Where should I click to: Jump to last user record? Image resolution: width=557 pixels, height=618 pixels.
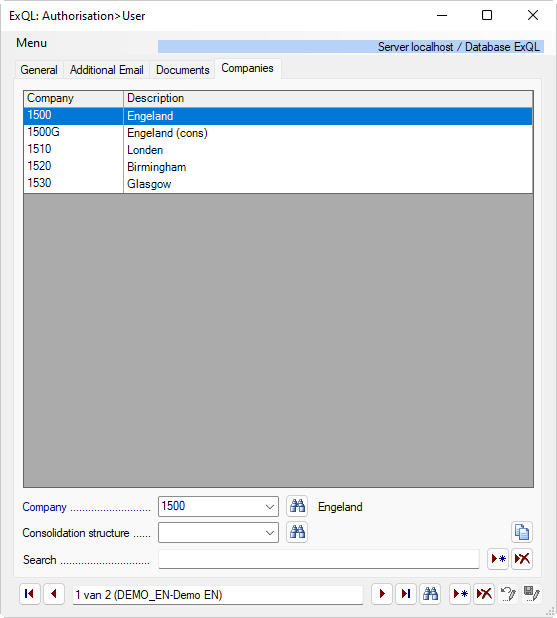point(406,594)
